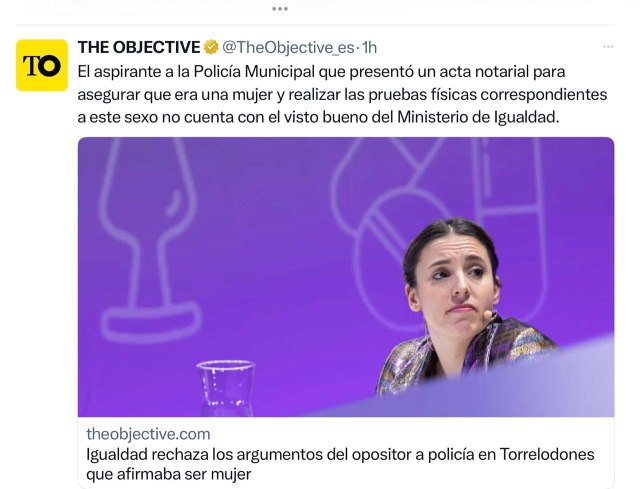This screenshot has width=640, height=489.
Task: Click the gold verified badge
Action: [211, 47]
